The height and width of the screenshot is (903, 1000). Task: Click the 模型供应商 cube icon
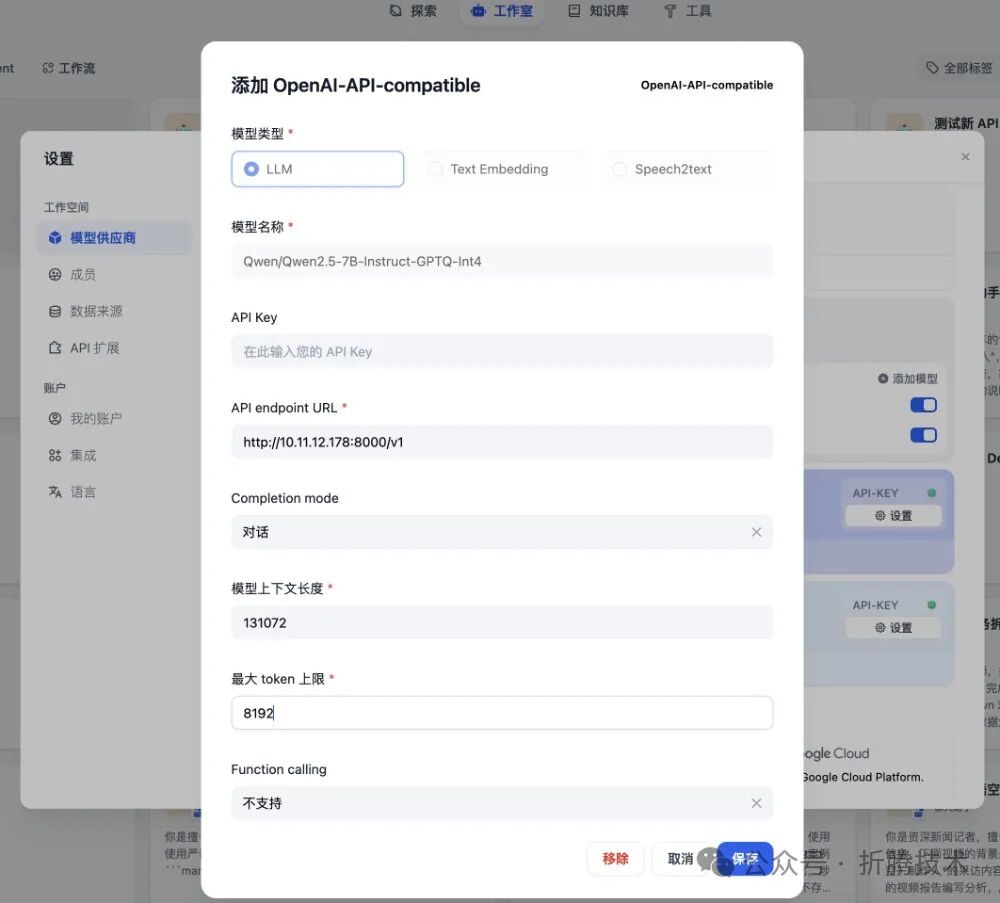click(55, 238)
